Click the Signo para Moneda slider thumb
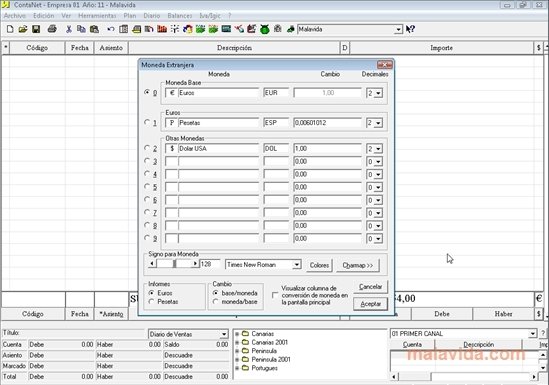549x385 pixels. pos(174,264)
